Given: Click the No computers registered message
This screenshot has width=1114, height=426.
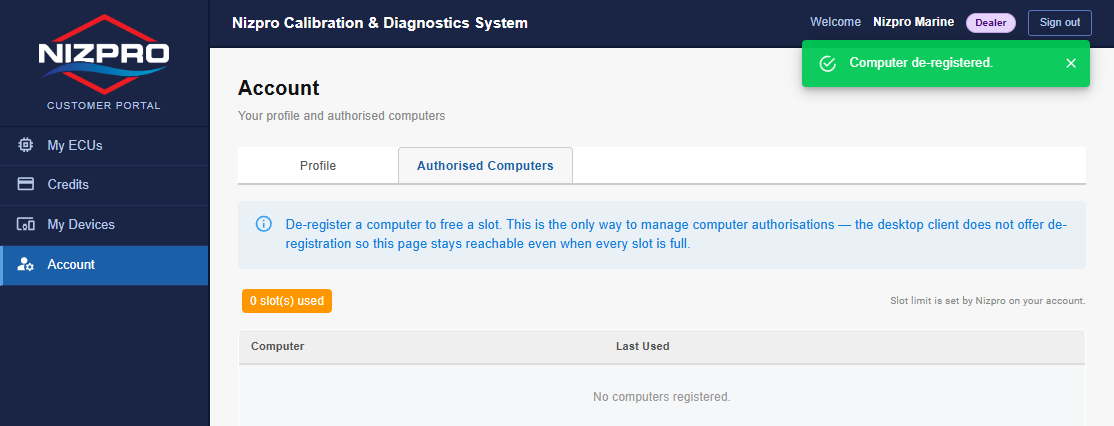Looking at the screenshot, I should pyautogui.click(x=661, y=397).
